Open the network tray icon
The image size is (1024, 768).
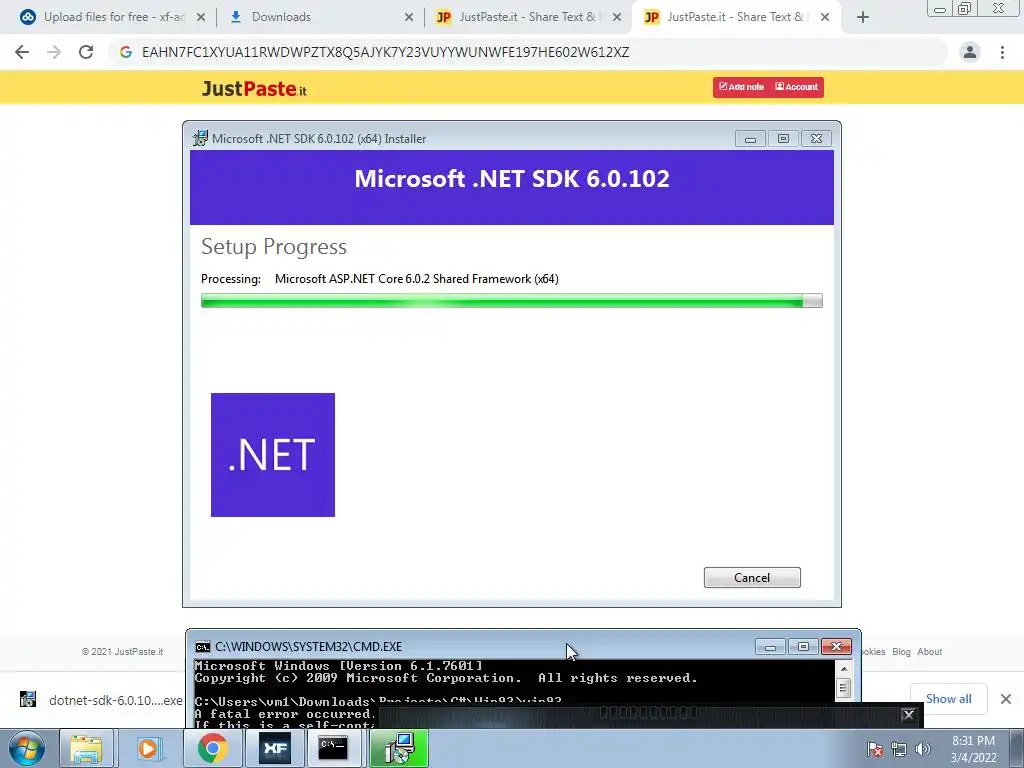click(899, 749)
